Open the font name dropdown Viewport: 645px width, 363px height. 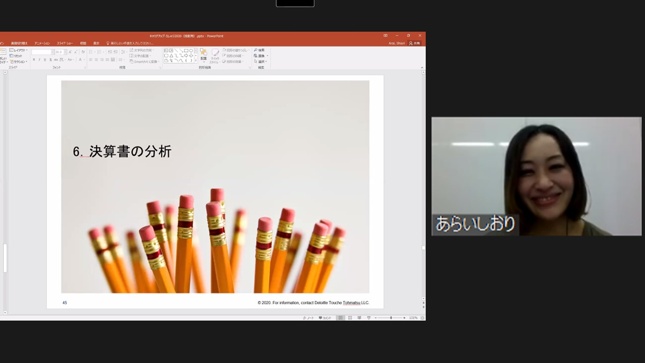click(43, 52)
